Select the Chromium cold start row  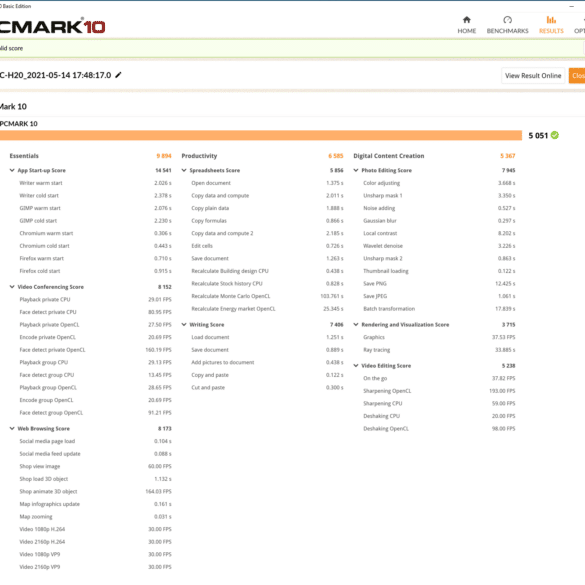tap(95, 246)
